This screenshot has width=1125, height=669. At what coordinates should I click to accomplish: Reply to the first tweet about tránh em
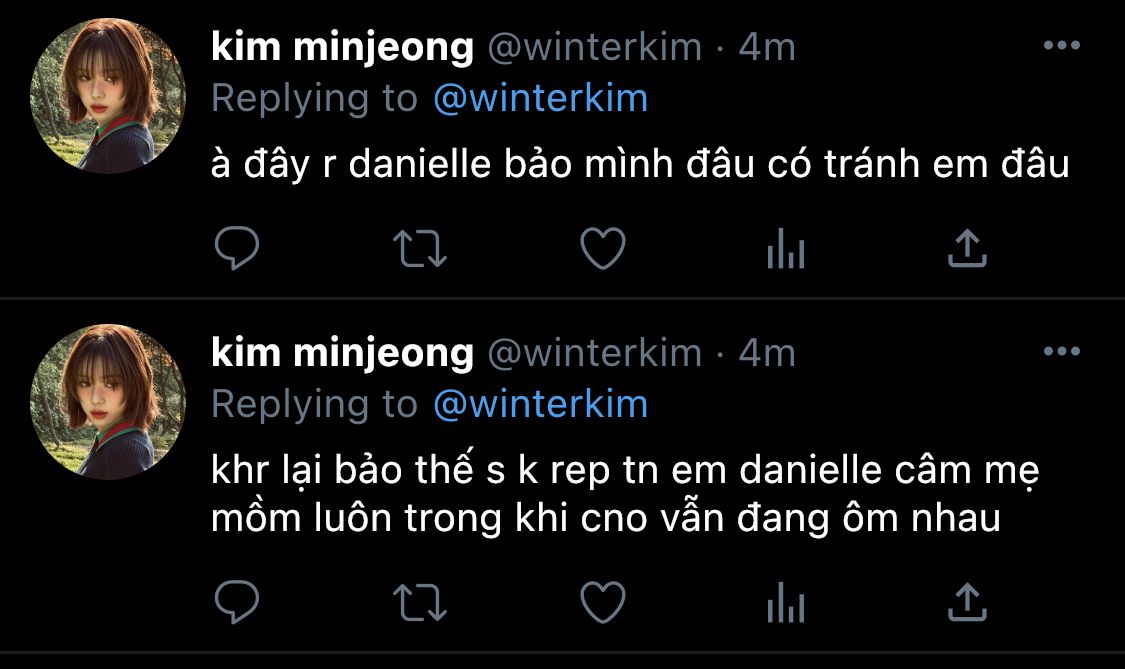[x=237, y=248]
